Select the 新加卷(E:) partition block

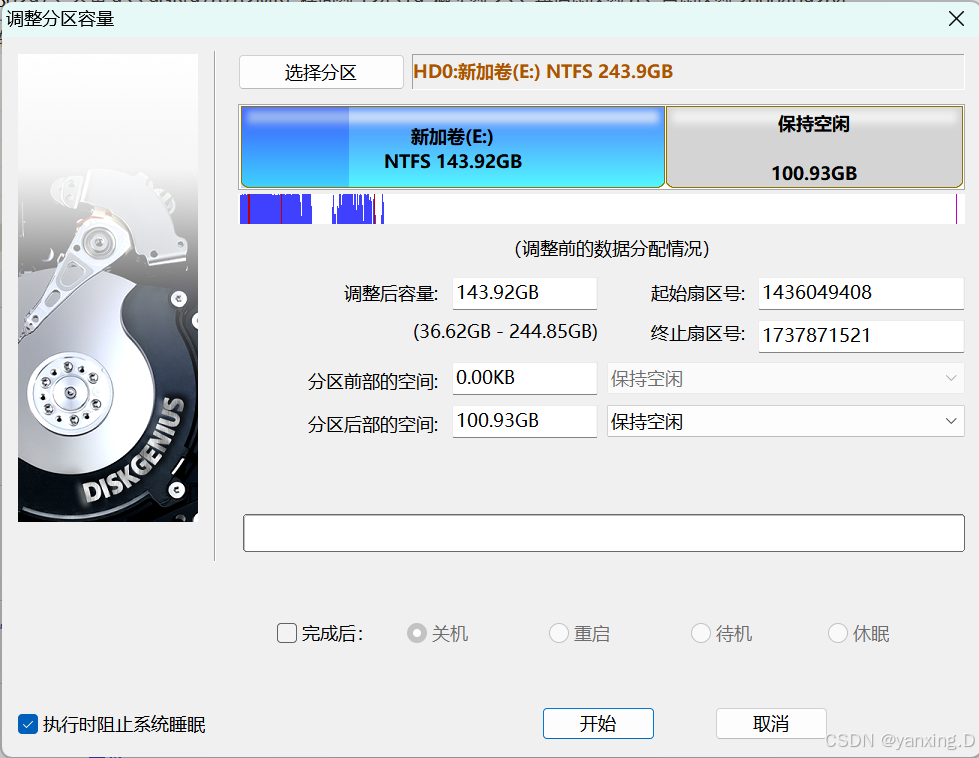452,146
